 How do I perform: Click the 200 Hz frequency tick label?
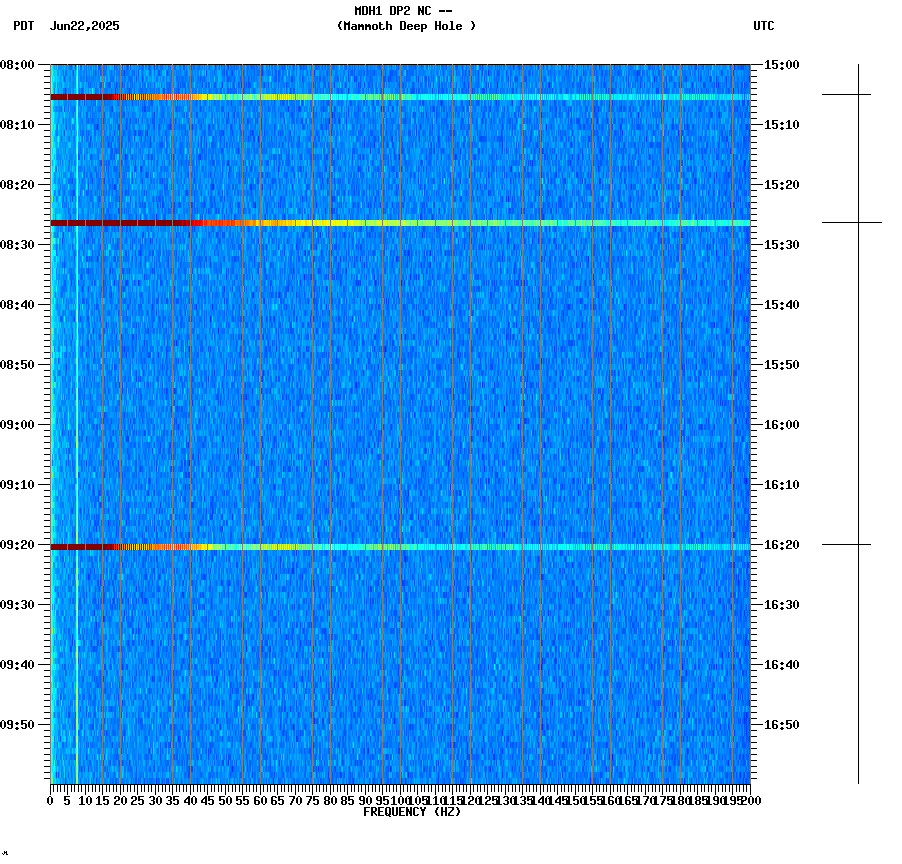coord(751,800)
